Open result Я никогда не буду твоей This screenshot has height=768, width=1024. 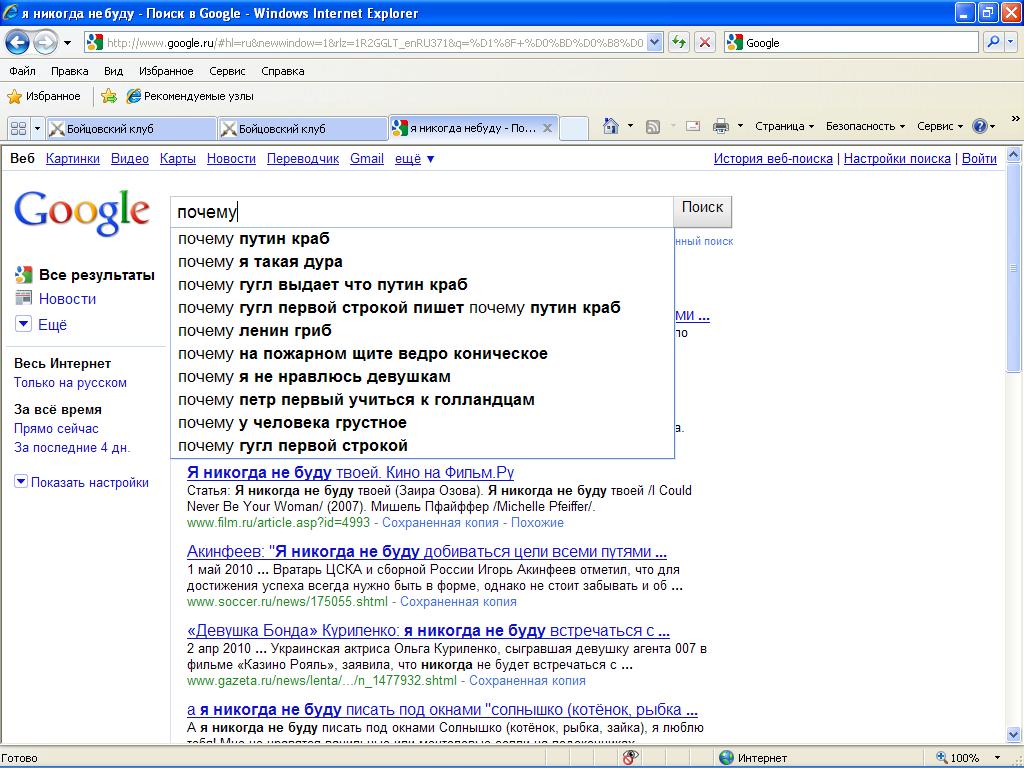pos(350,472)
